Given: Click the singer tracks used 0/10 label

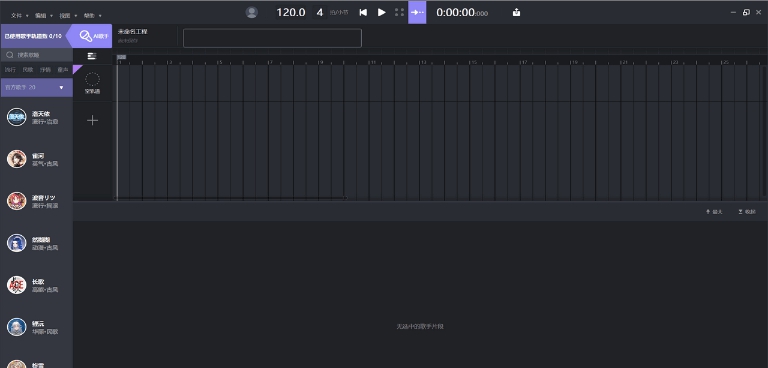Looking at the screenshot, I should click(33, 36).
